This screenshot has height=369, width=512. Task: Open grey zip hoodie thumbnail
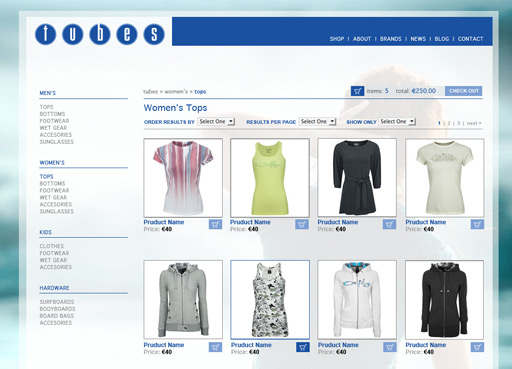click(183, 300)
